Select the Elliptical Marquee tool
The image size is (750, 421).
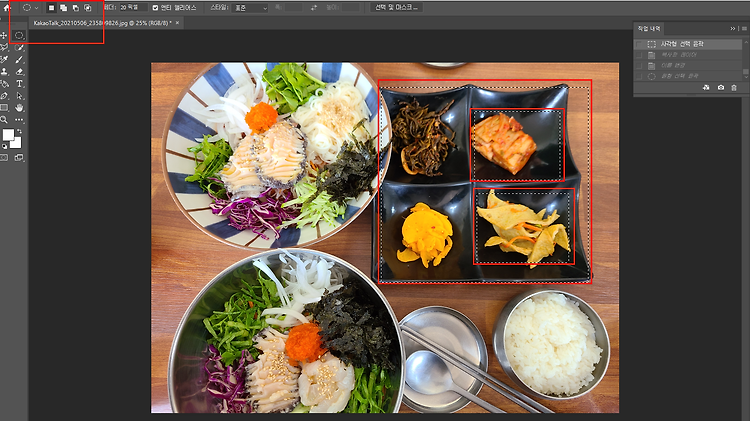pyautogui.click(x=19, y=35)
